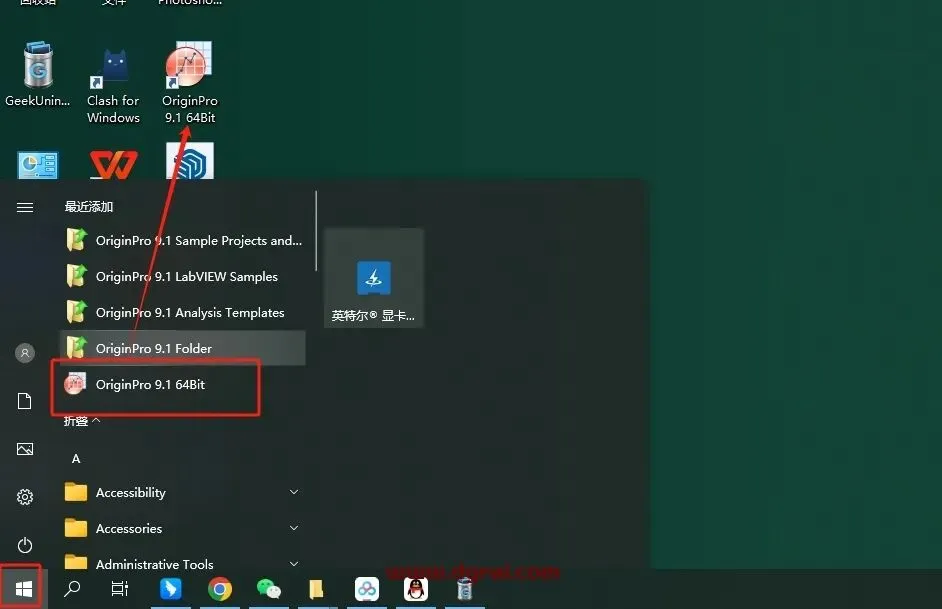Image resolution: width=942 pixels, height=609 pixels.
Task: Collapse the recently added list (折叠)
Action: pyautogui.click(x=82, y=421)
